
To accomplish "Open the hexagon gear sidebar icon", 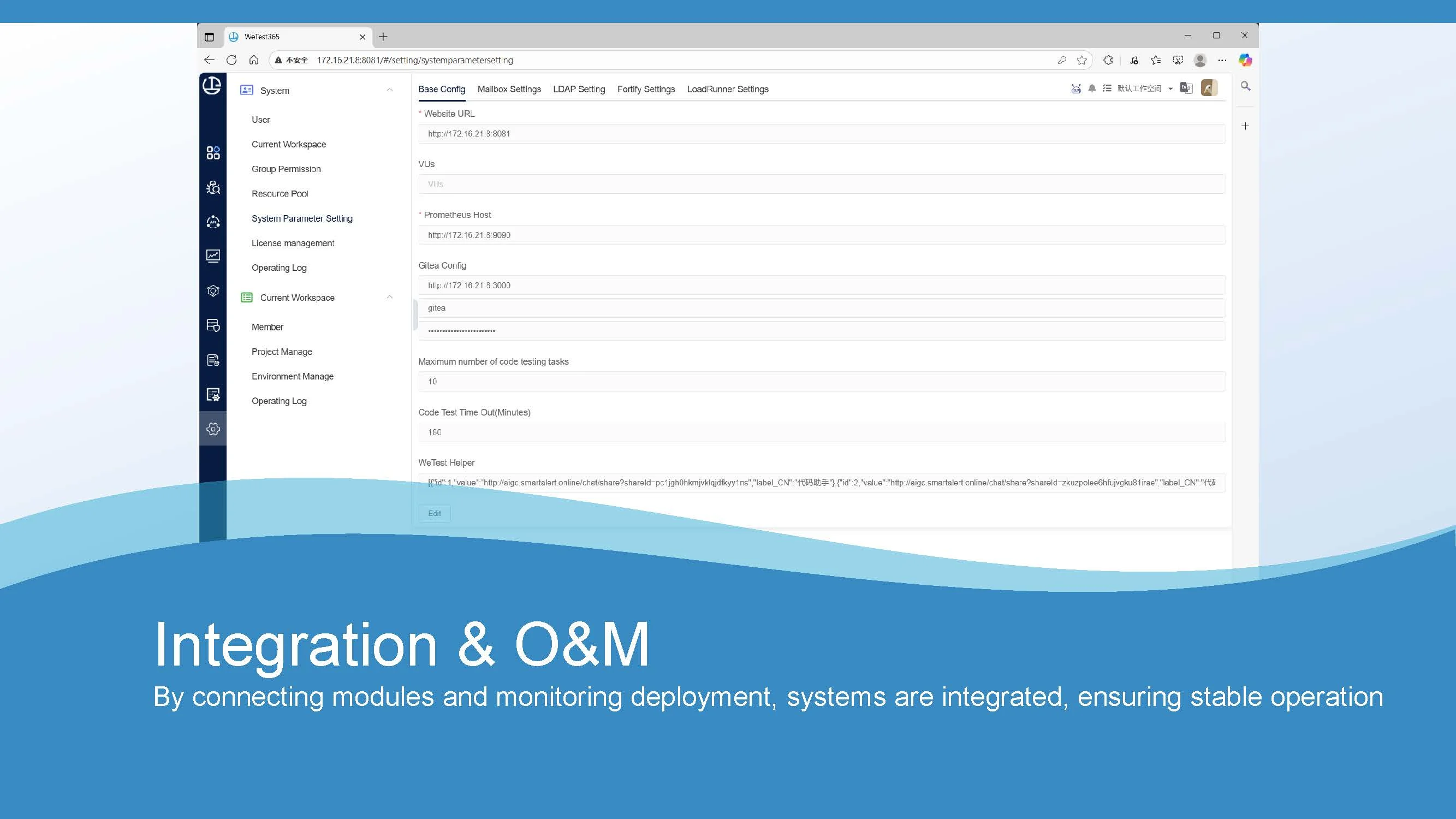I will tap(213, 290).
